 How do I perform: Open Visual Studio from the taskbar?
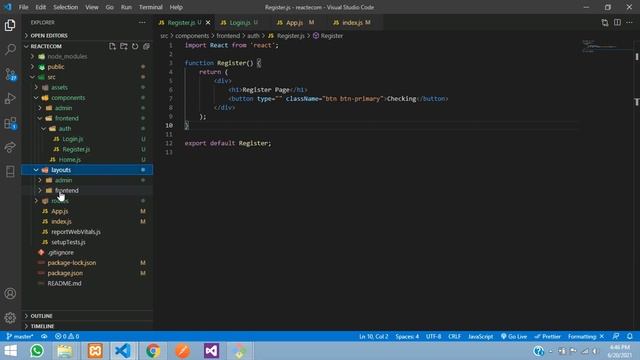point(211,351)
